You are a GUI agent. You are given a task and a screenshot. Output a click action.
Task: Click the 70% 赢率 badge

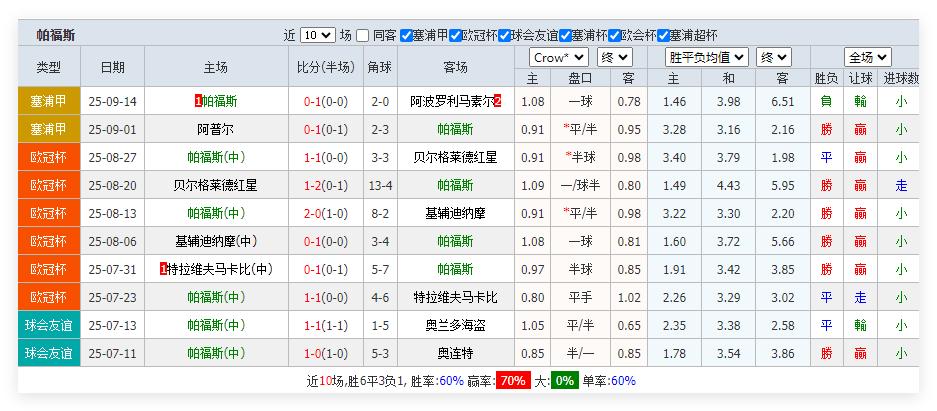(x=513, y=381)
